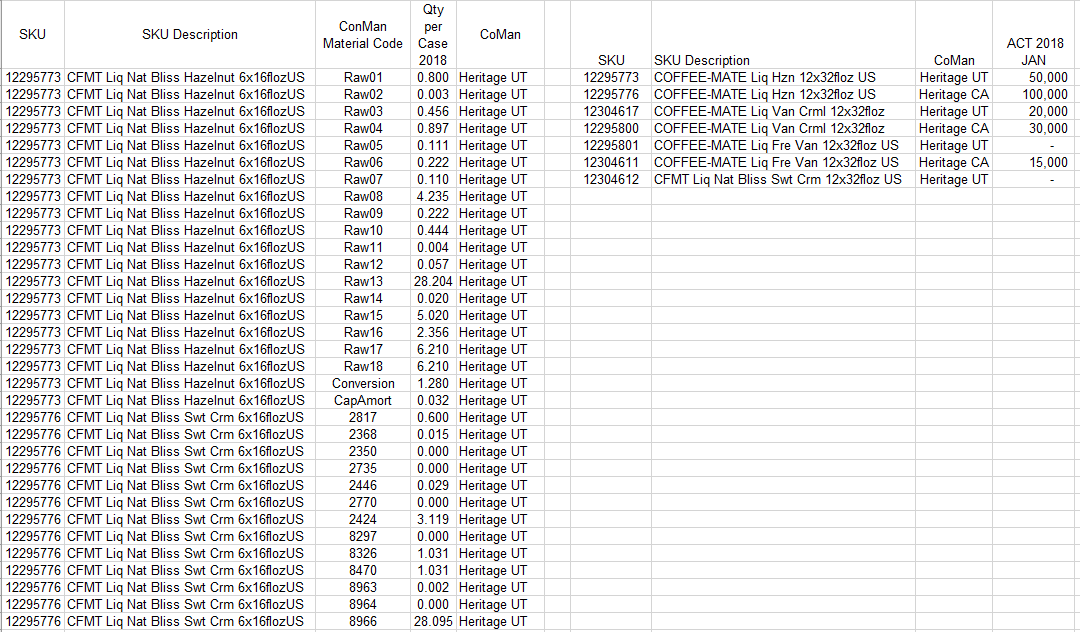The width and height of the screenshot is (1080, 632).
Task: Click the 'SKU Description' header in left table
Action: pos(189,34)
